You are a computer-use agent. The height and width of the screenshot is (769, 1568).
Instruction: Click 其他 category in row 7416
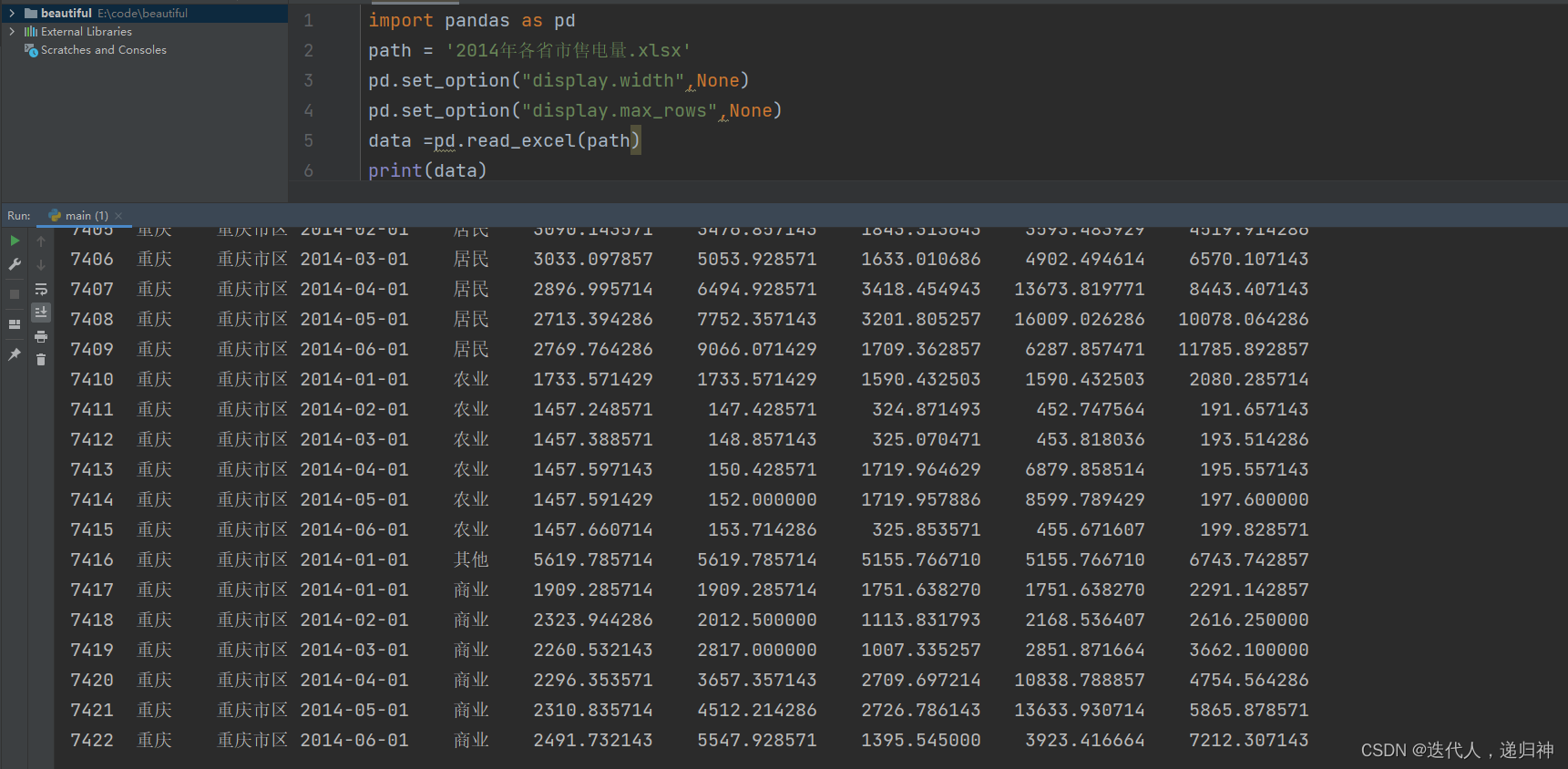[x=471, y=559]
